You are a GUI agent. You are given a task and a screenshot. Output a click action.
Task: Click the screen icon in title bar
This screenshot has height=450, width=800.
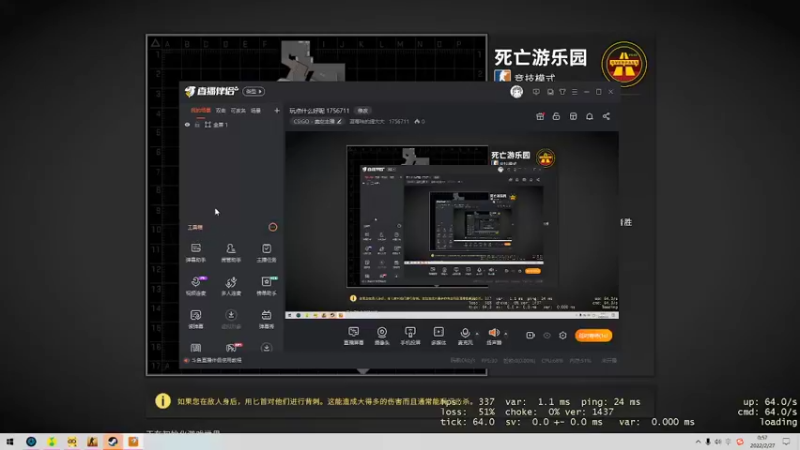[550, 92]
